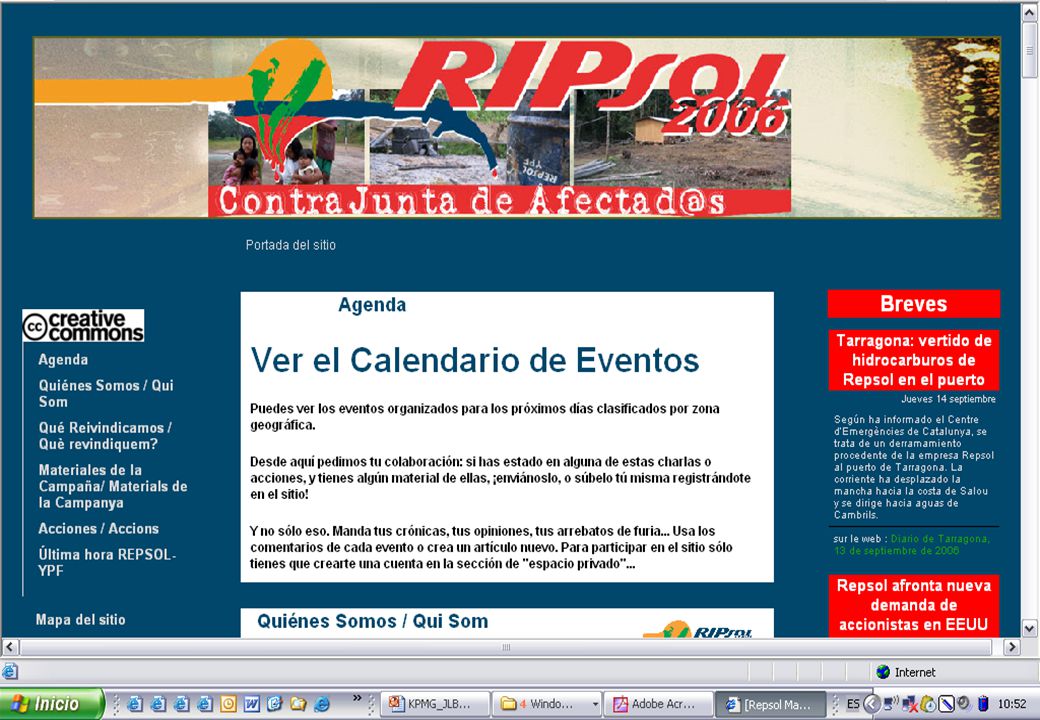Go to Portada del sitio

point(291,245)
